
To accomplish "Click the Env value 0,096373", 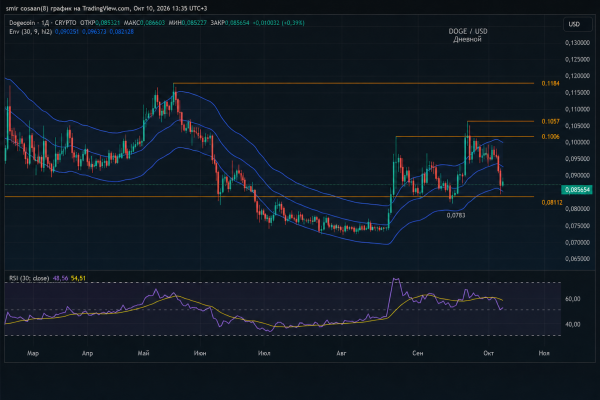I will pyautogui.click(x=94, y=31).
